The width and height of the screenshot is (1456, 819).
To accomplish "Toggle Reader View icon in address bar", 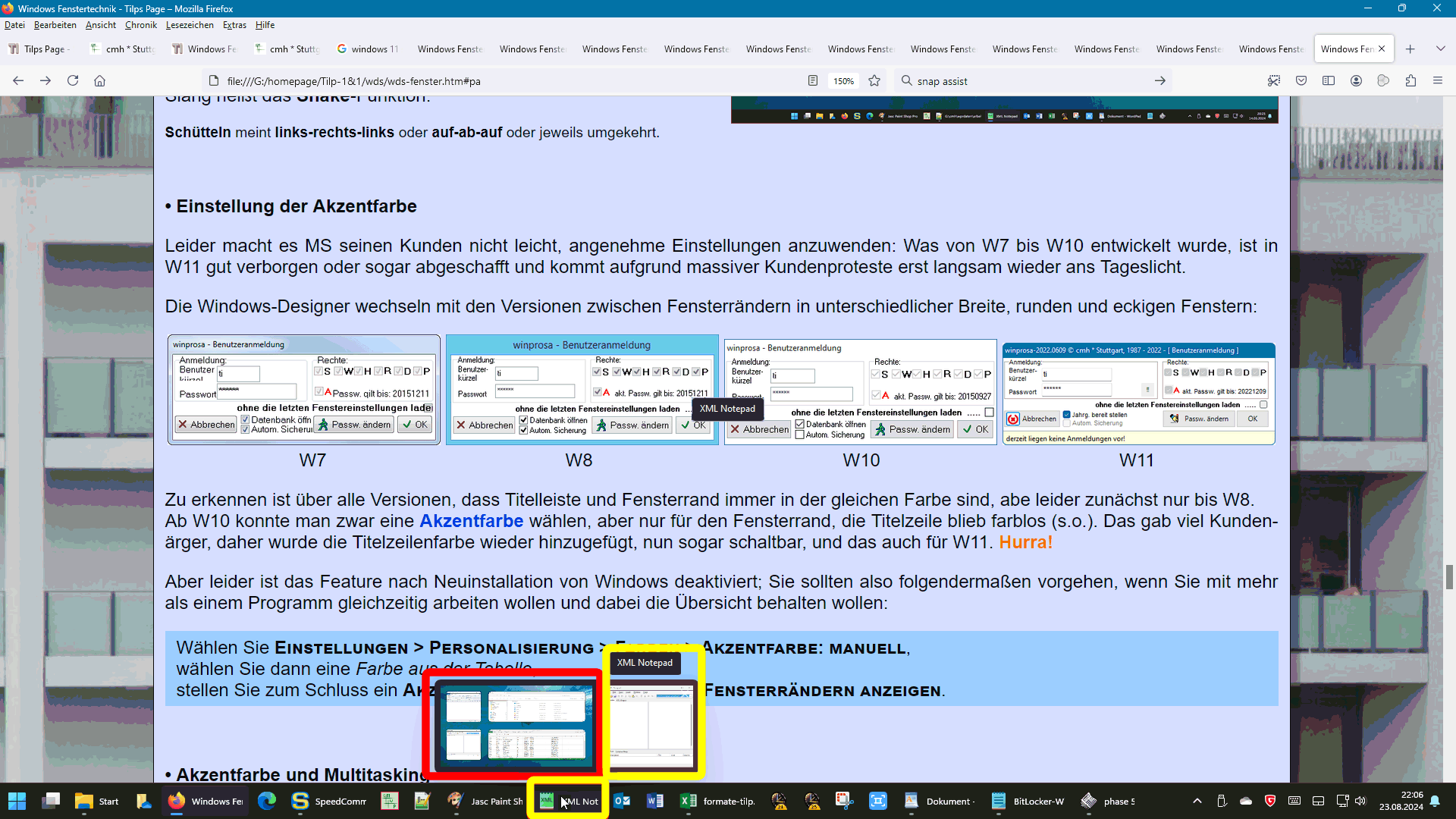I will coord(813,81).
